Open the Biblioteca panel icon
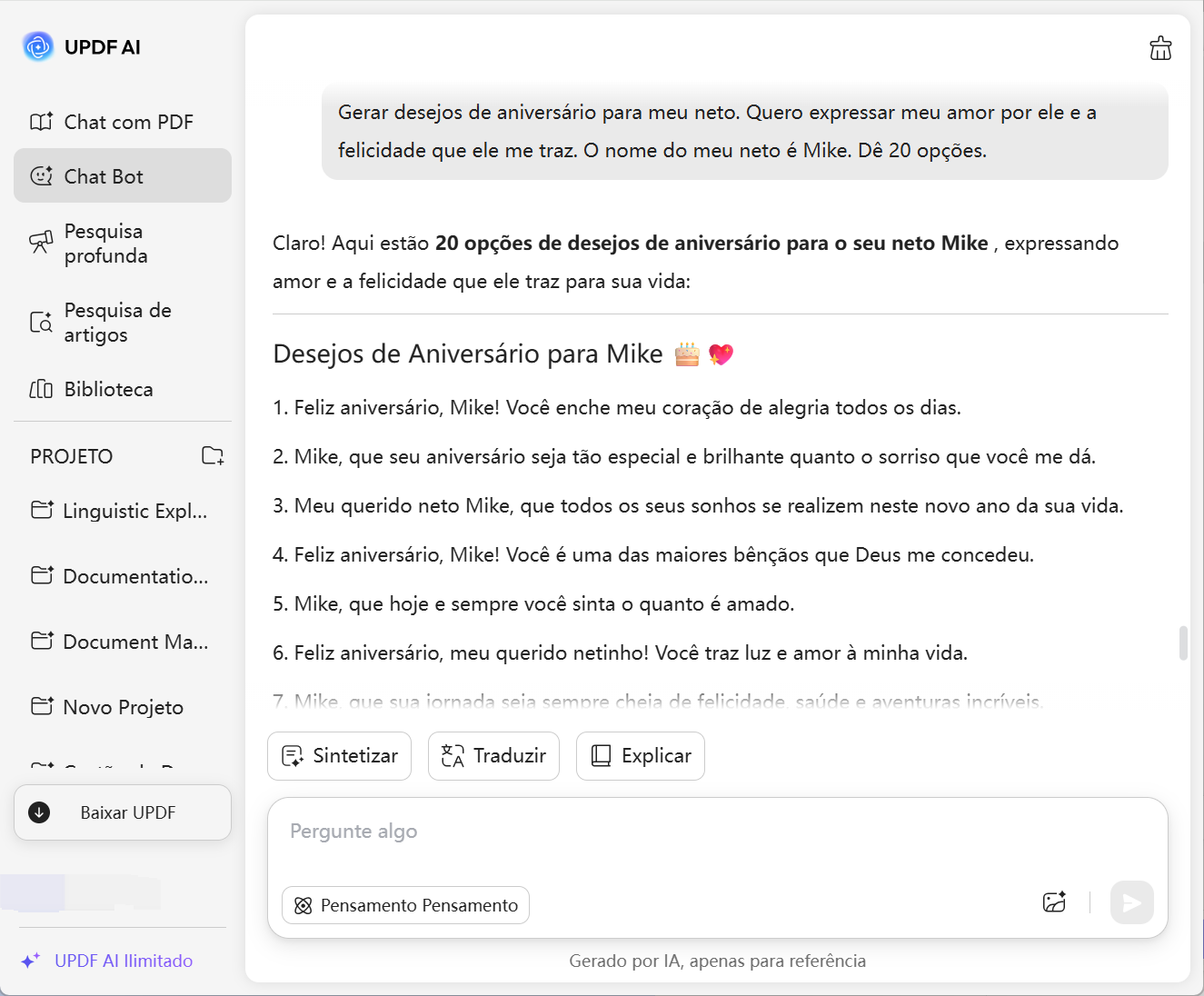Image resolution: width=1204 pixels, height=996 pixels. pos(40,389)
